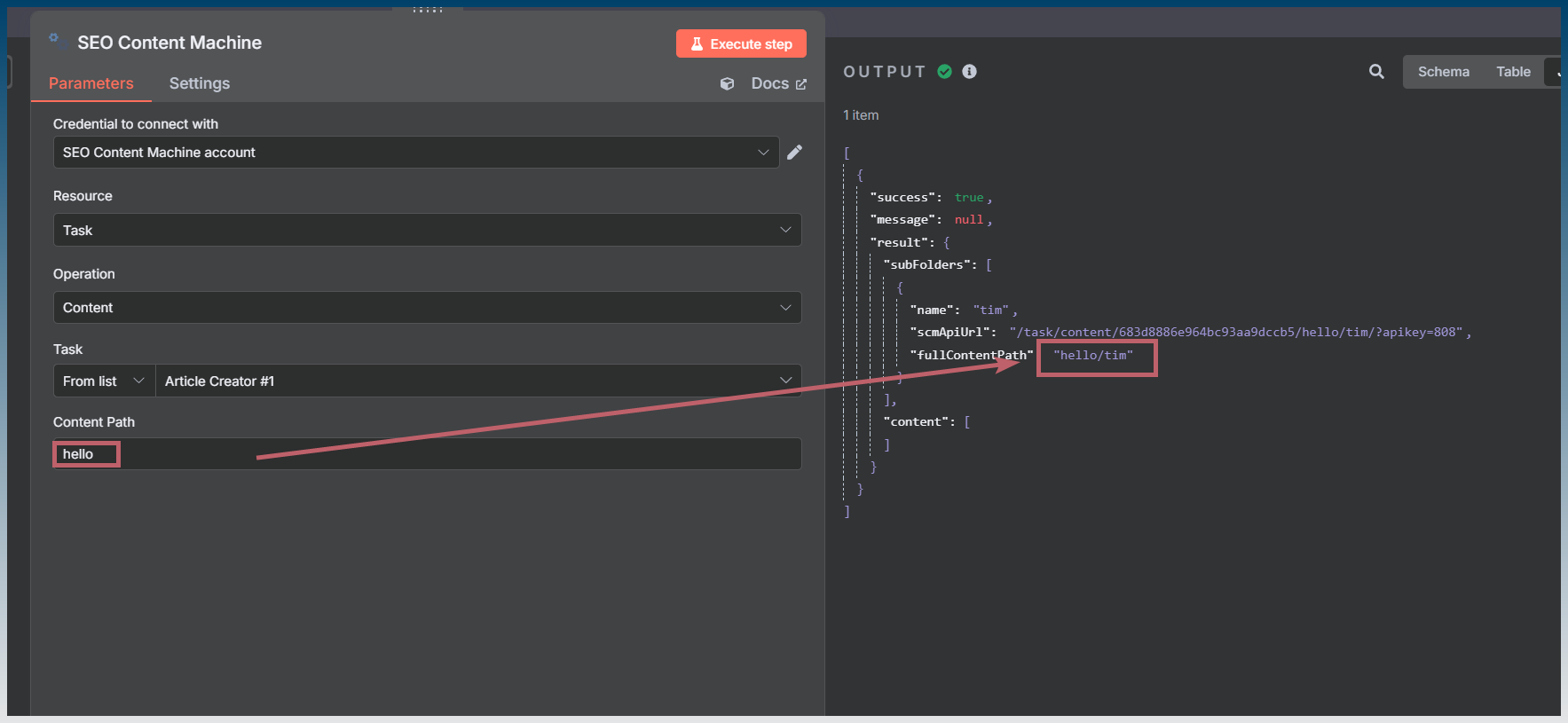Search the output with magnifier icon
The height and width of the screenshot is (723, 1568).
point(1376,72)
